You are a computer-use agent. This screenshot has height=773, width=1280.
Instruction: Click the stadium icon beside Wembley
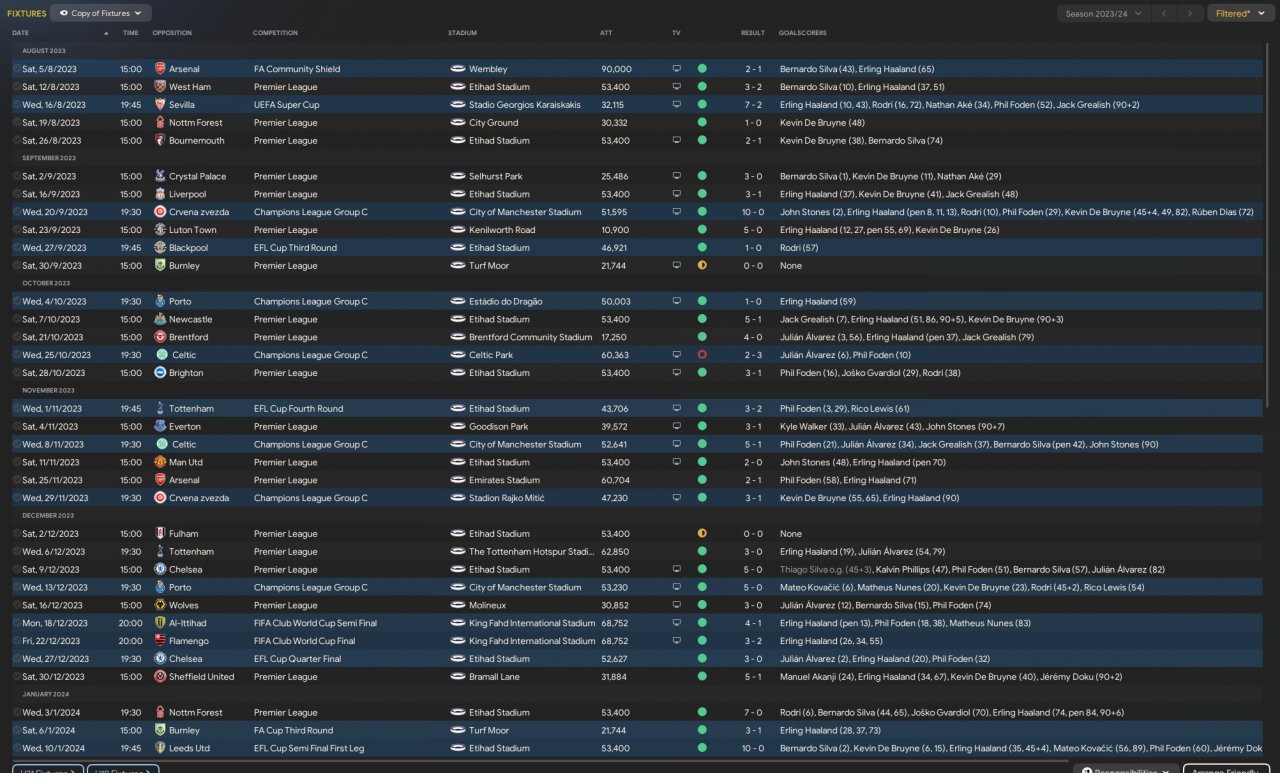458,69
